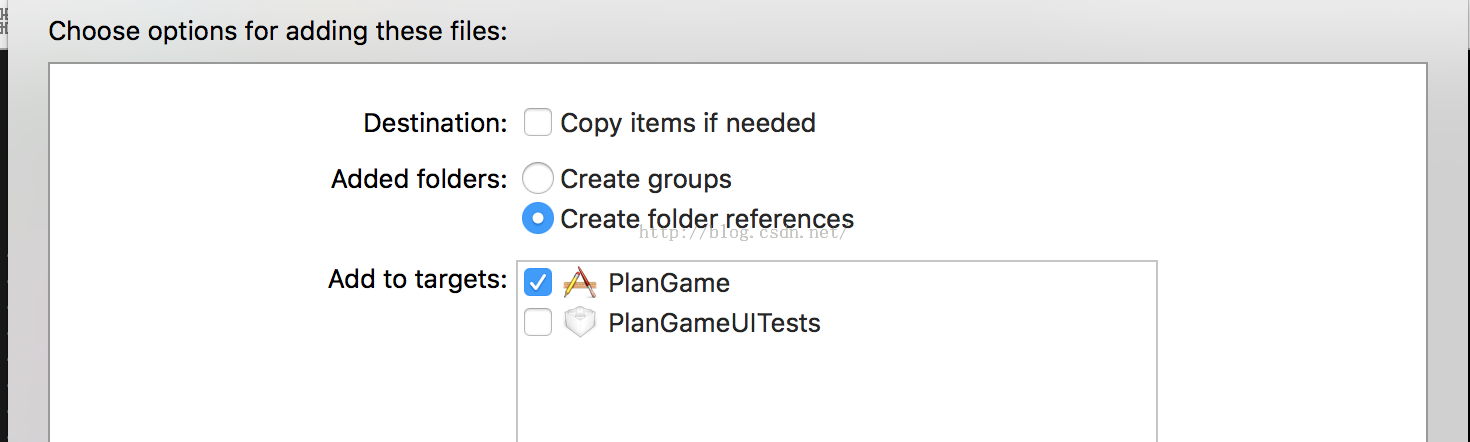Click the dark window strip at left edge
1470x442 pixels.
pos(3,250)
